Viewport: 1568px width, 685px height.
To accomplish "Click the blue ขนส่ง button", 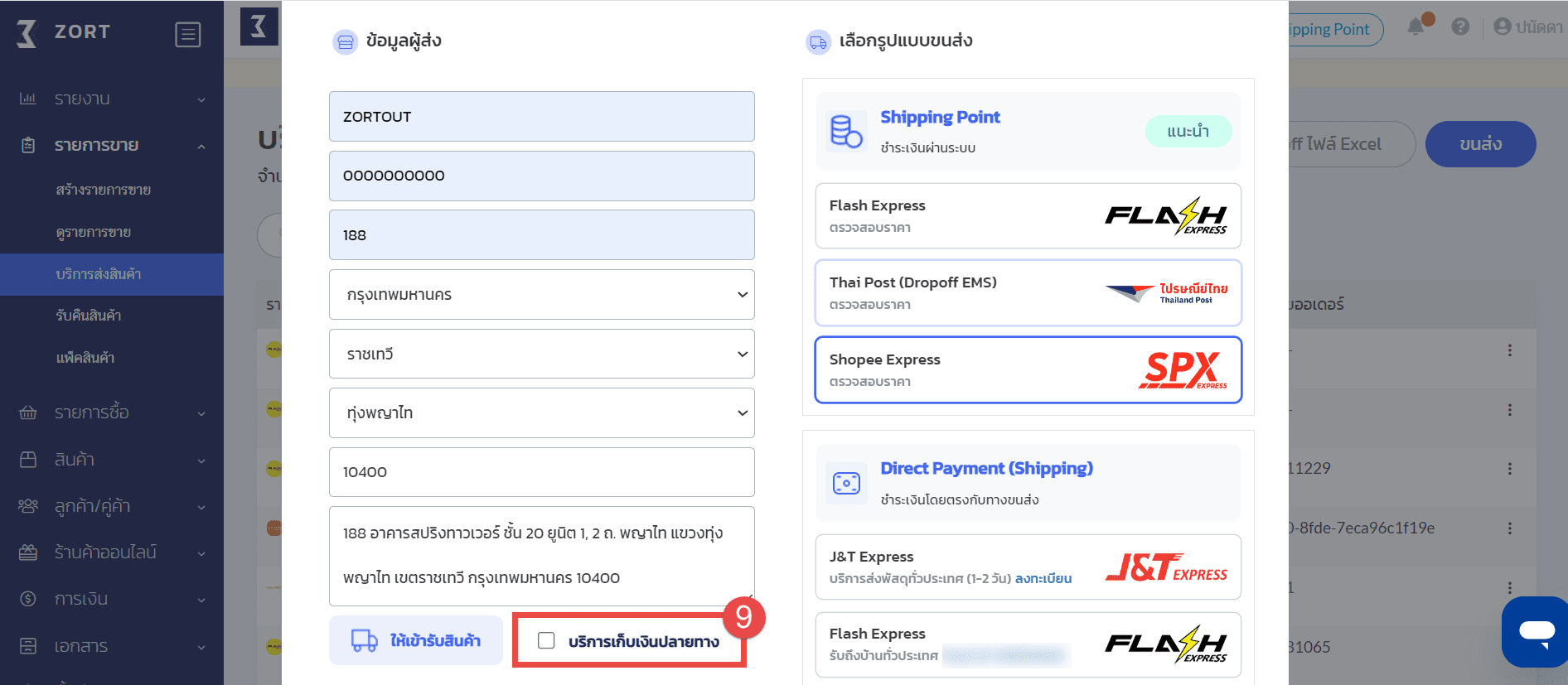I will point(1480,144).
